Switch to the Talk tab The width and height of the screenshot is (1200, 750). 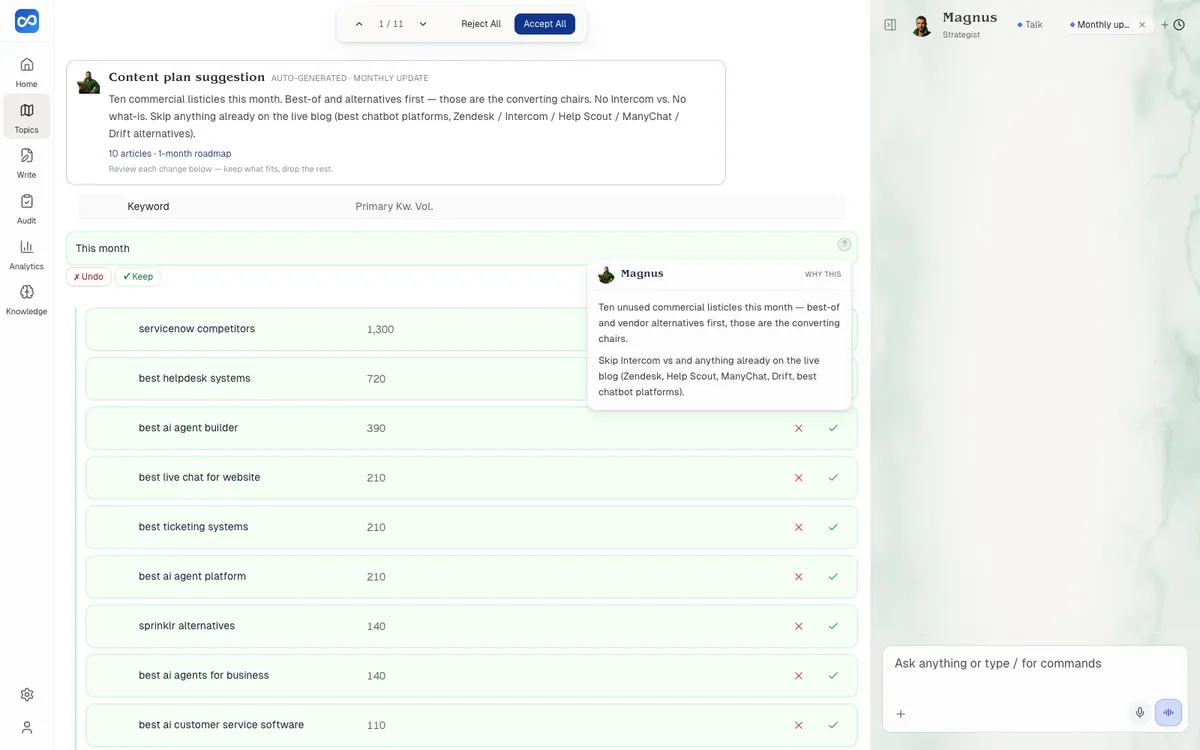coord(1030,25)
